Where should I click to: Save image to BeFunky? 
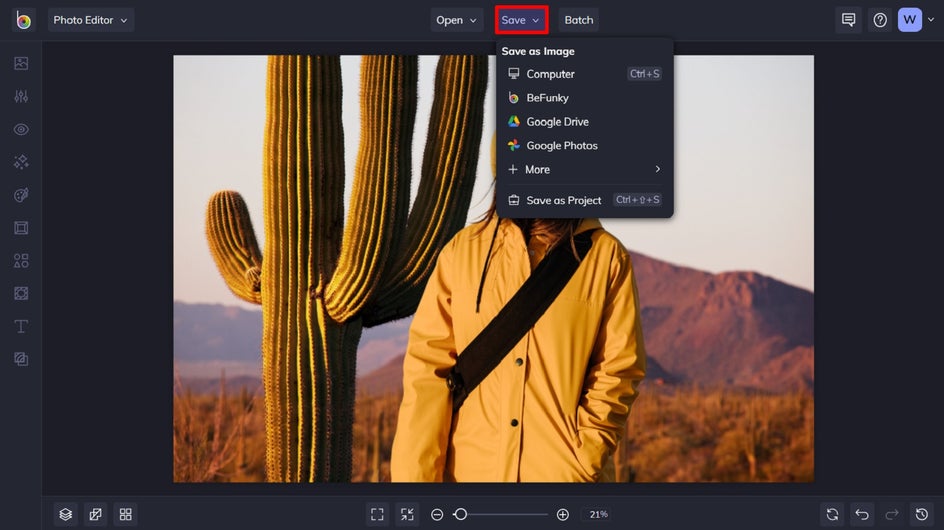tap(584, 98)
